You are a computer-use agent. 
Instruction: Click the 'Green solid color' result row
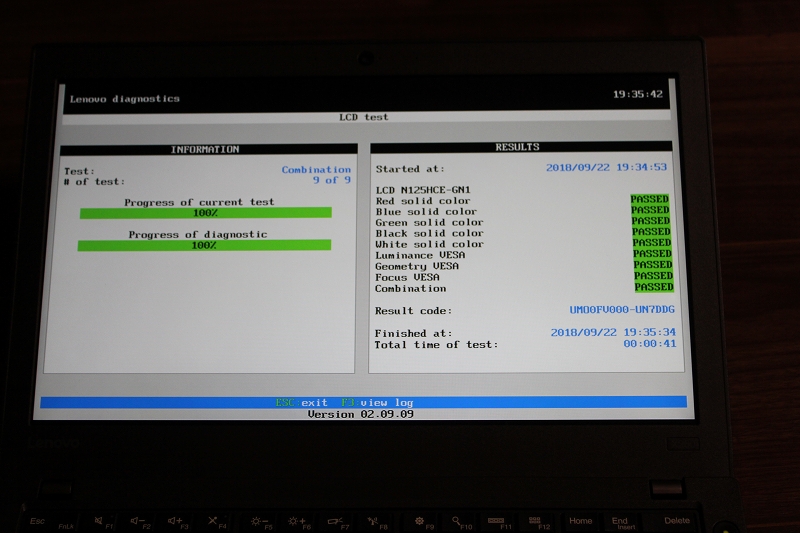523,222
